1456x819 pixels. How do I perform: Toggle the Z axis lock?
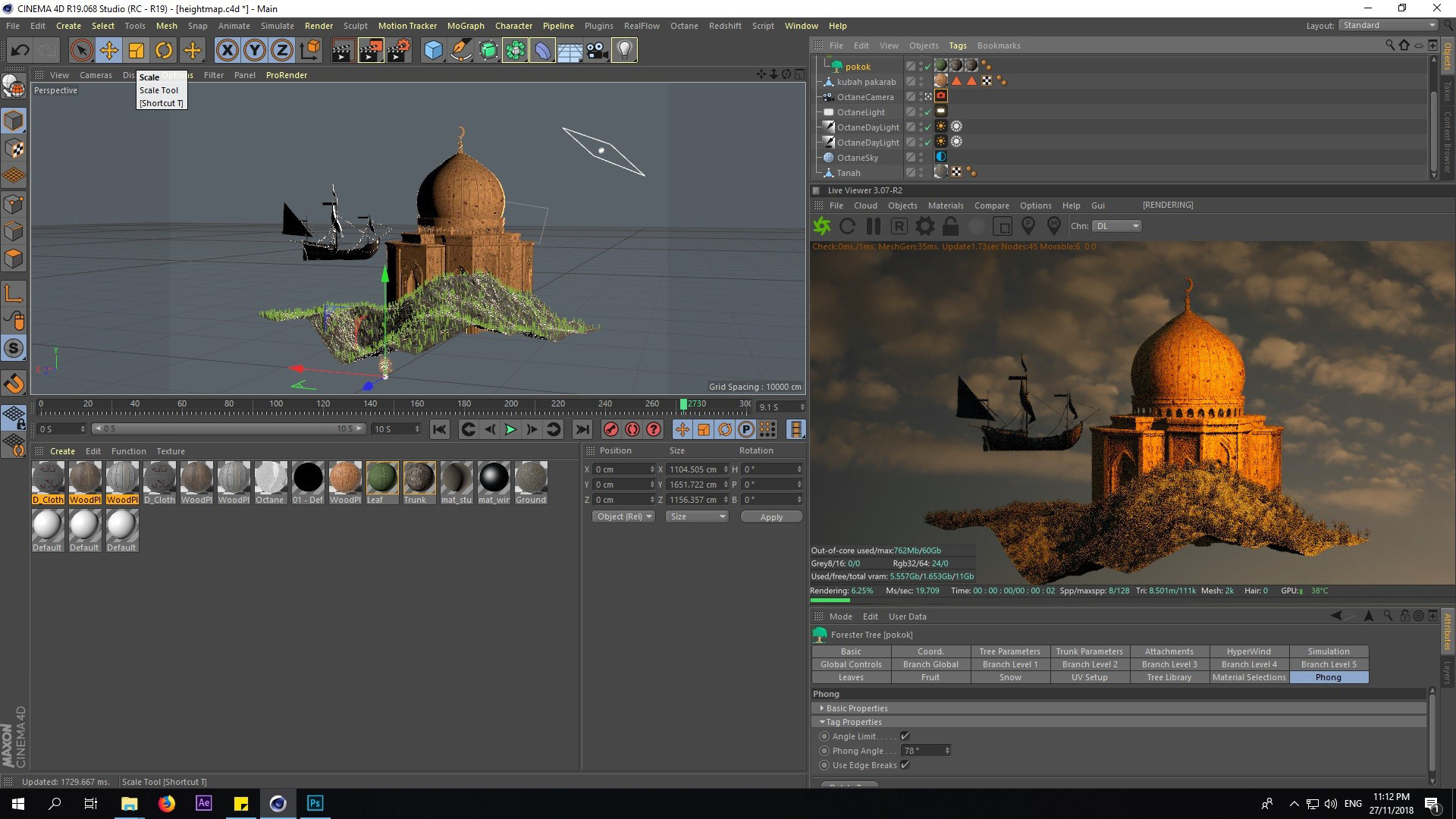coord(282,51)
